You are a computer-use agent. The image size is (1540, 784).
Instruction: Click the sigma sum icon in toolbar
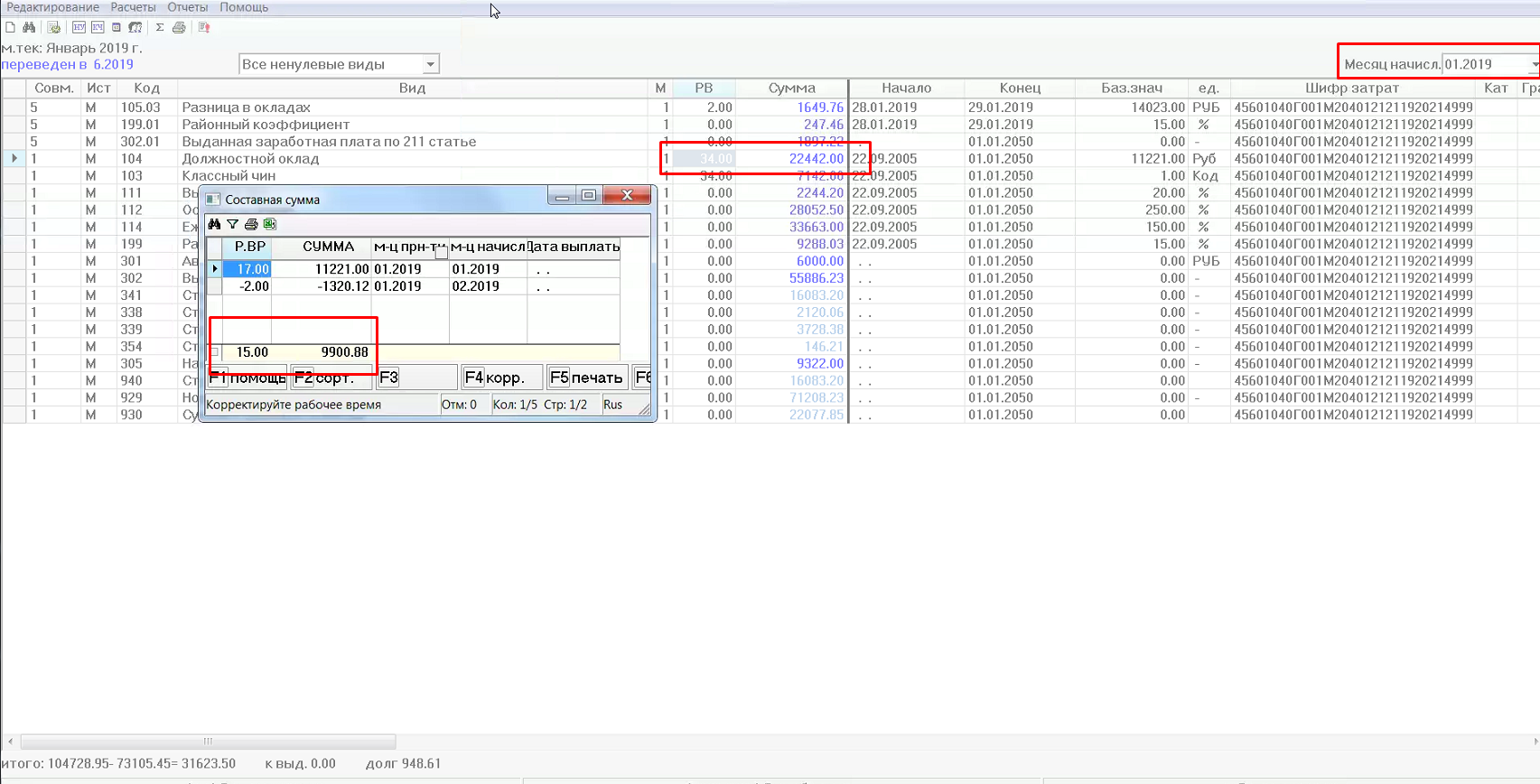(160, 27)
